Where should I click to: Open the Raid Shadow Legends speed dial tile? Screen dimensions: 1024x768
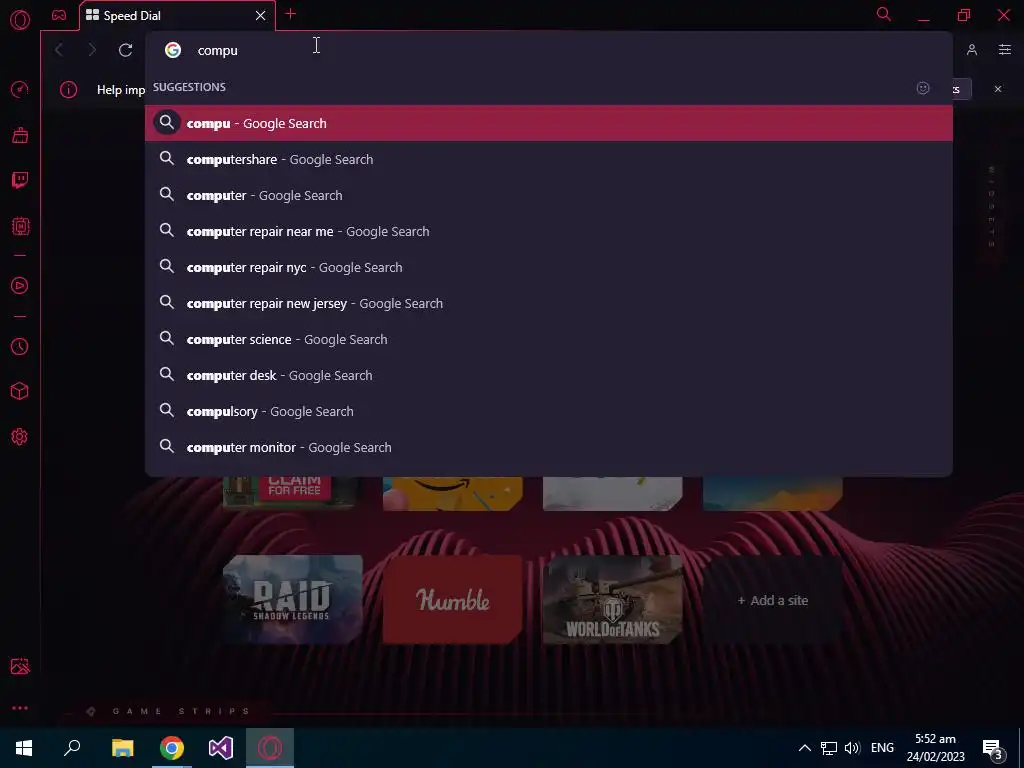pyautogui.click(x=293, y=600)
